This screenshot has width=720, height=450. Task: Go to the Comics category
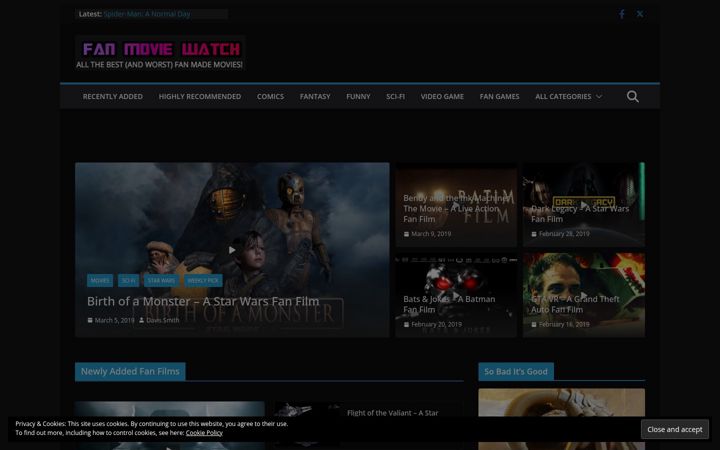coord(270,96)
